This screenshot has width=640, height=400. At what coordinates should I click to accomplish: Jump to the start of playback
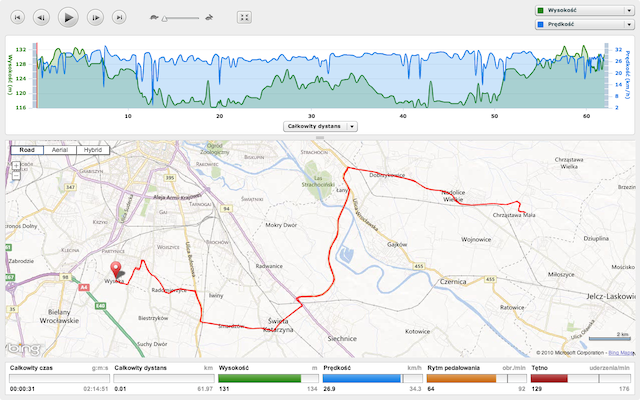(x=17, y=18)
